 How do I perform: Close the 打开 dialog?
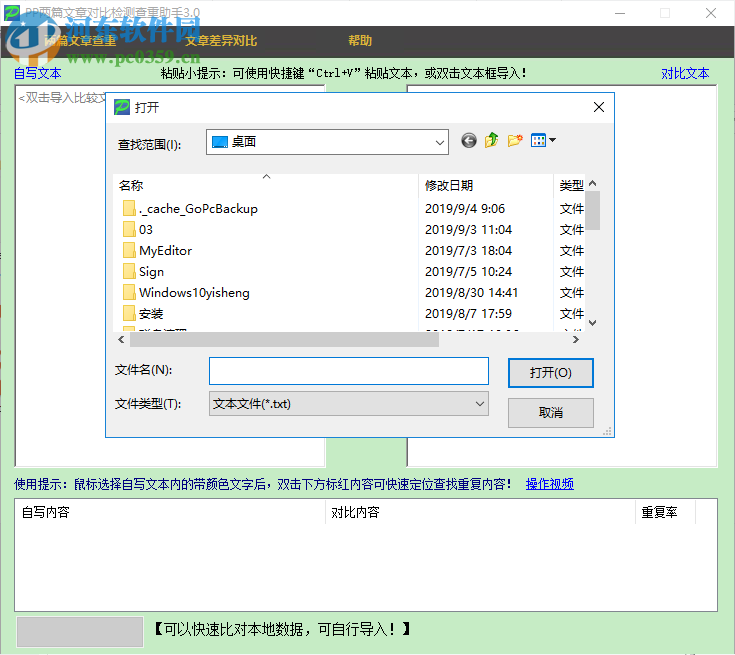[x=599, y=107]
